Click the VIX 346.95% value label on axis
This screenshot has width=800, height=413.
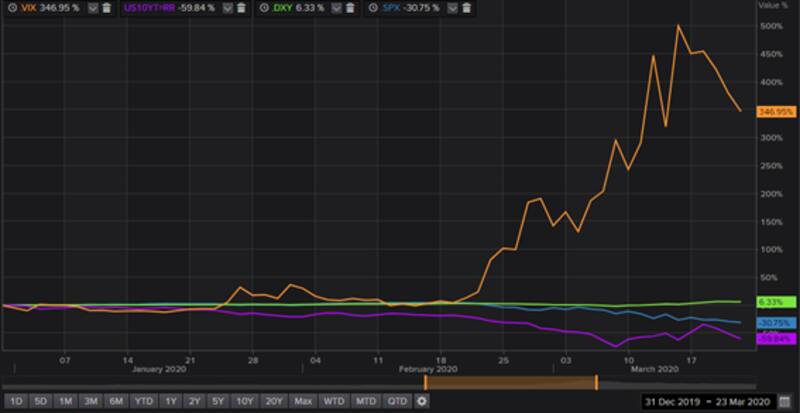[776, 111]
